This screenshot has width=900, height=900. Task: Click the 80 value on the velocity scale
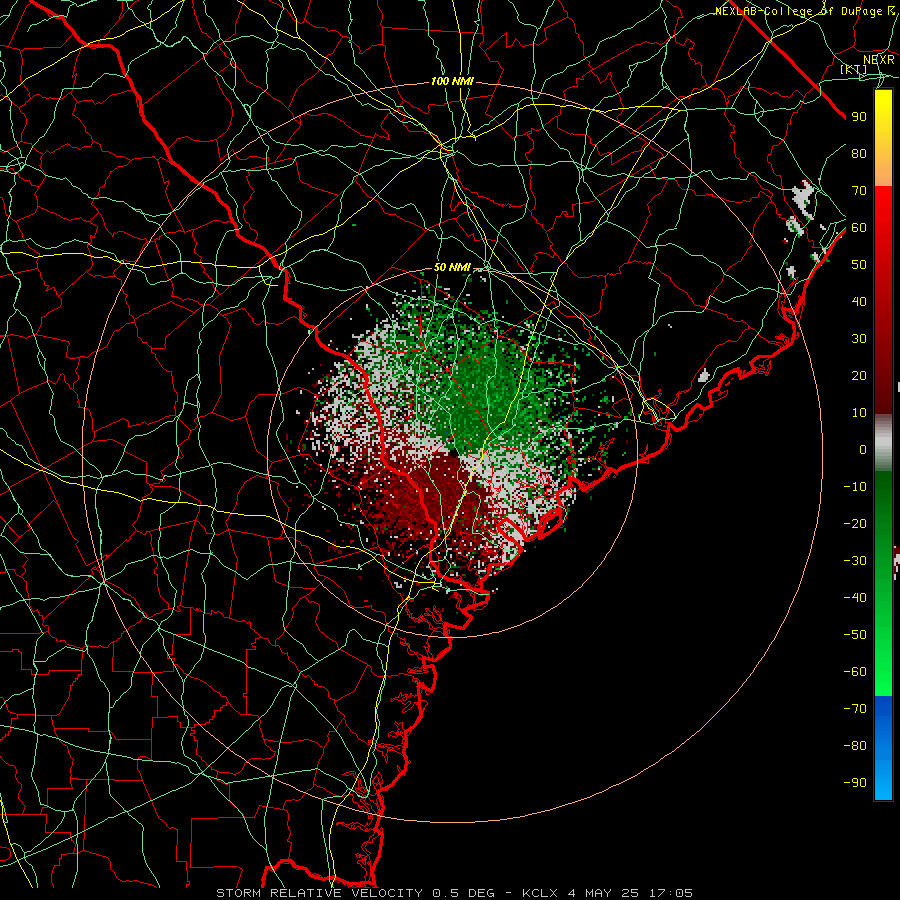[859, 153]
